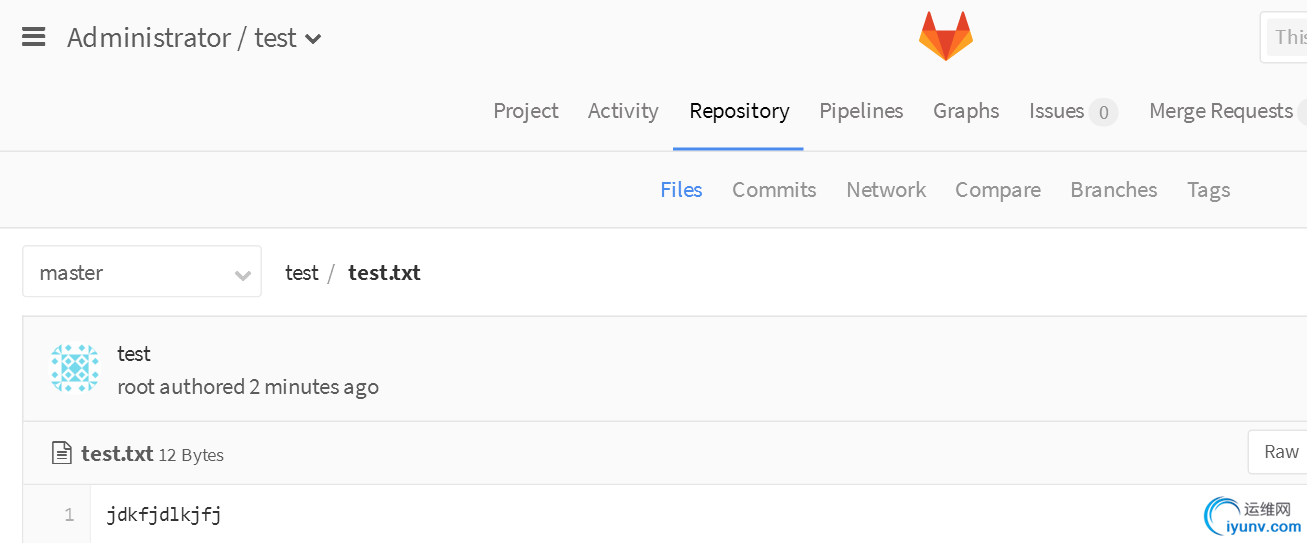1307x543 pixels.
Task: Open Merge Requests tab
Action: coord(1221,111)
